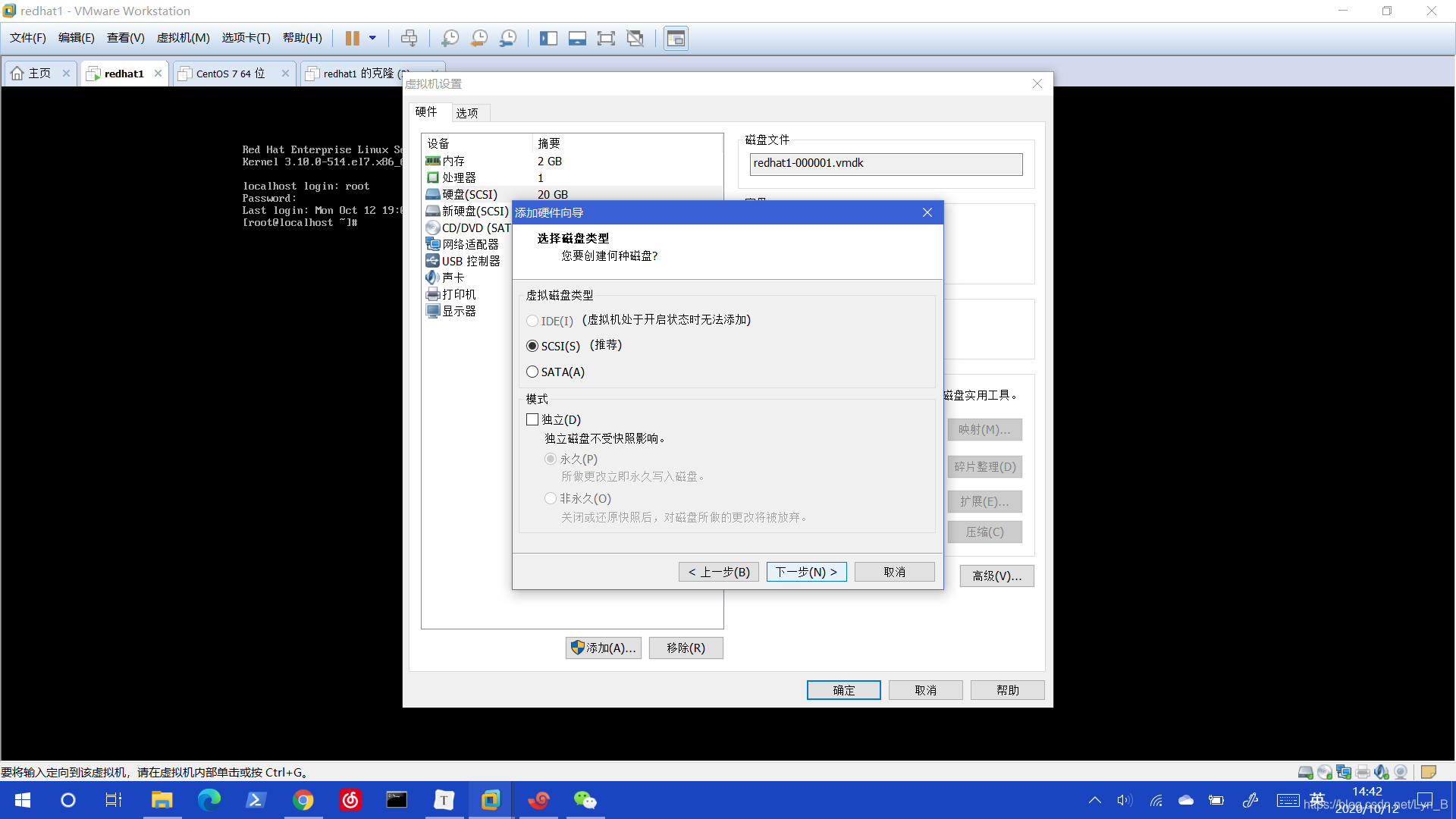Click the 添加(A)... hardware button
Image resolution: width=1456 pixels, height=819 pixels.
(x=604, y=648)
